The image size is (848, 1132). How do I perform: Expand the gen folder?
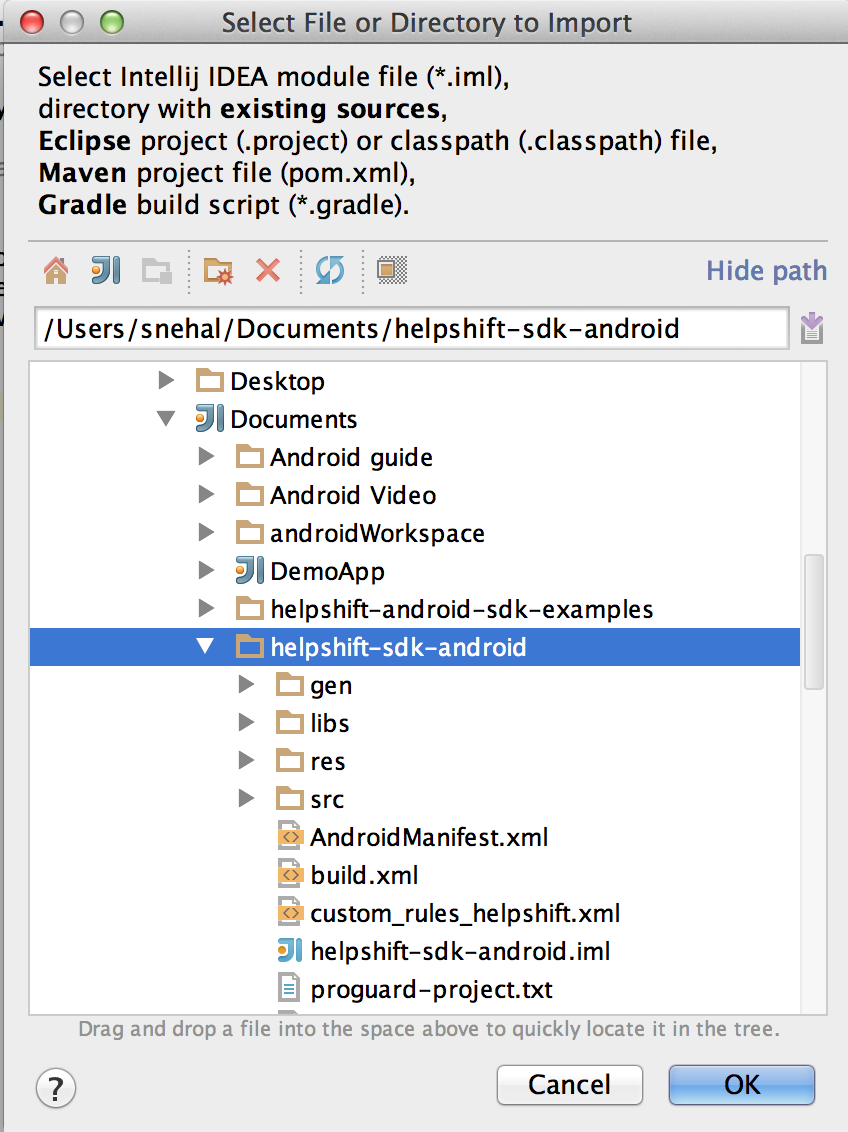(x=246, y=685)
